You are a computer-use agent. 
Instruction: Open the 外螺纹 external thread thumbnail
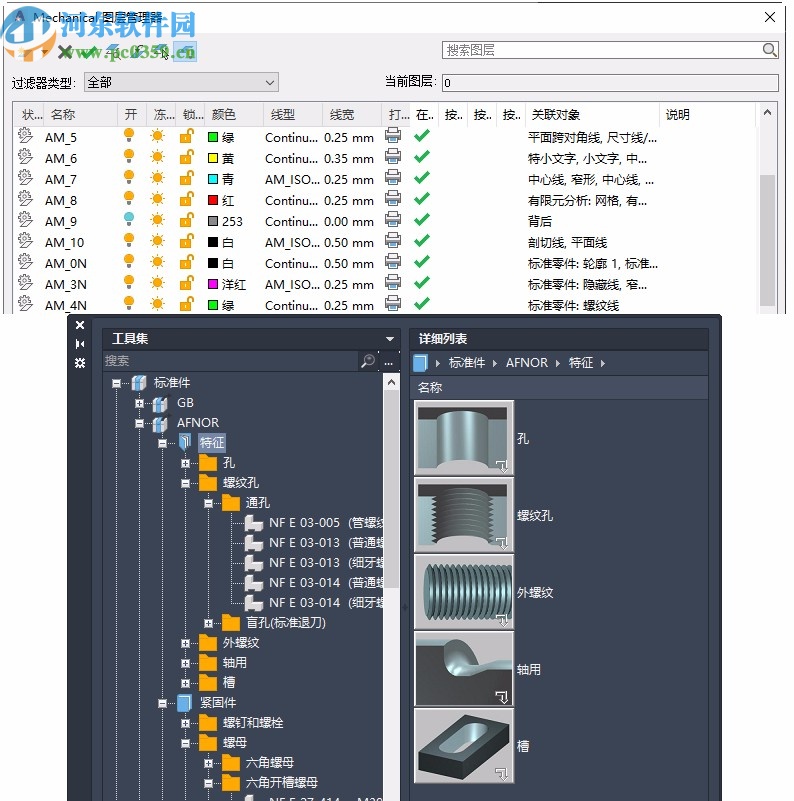click(464, 592)
